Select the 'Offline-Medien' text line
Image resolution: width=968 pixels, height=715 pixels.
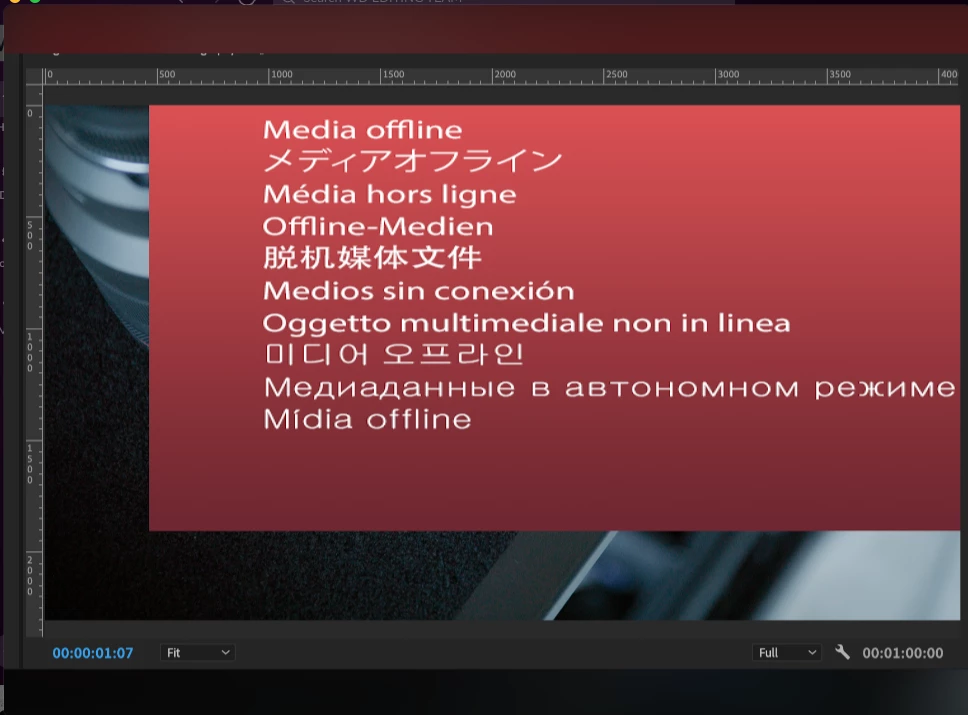click(x=378, y=227)
